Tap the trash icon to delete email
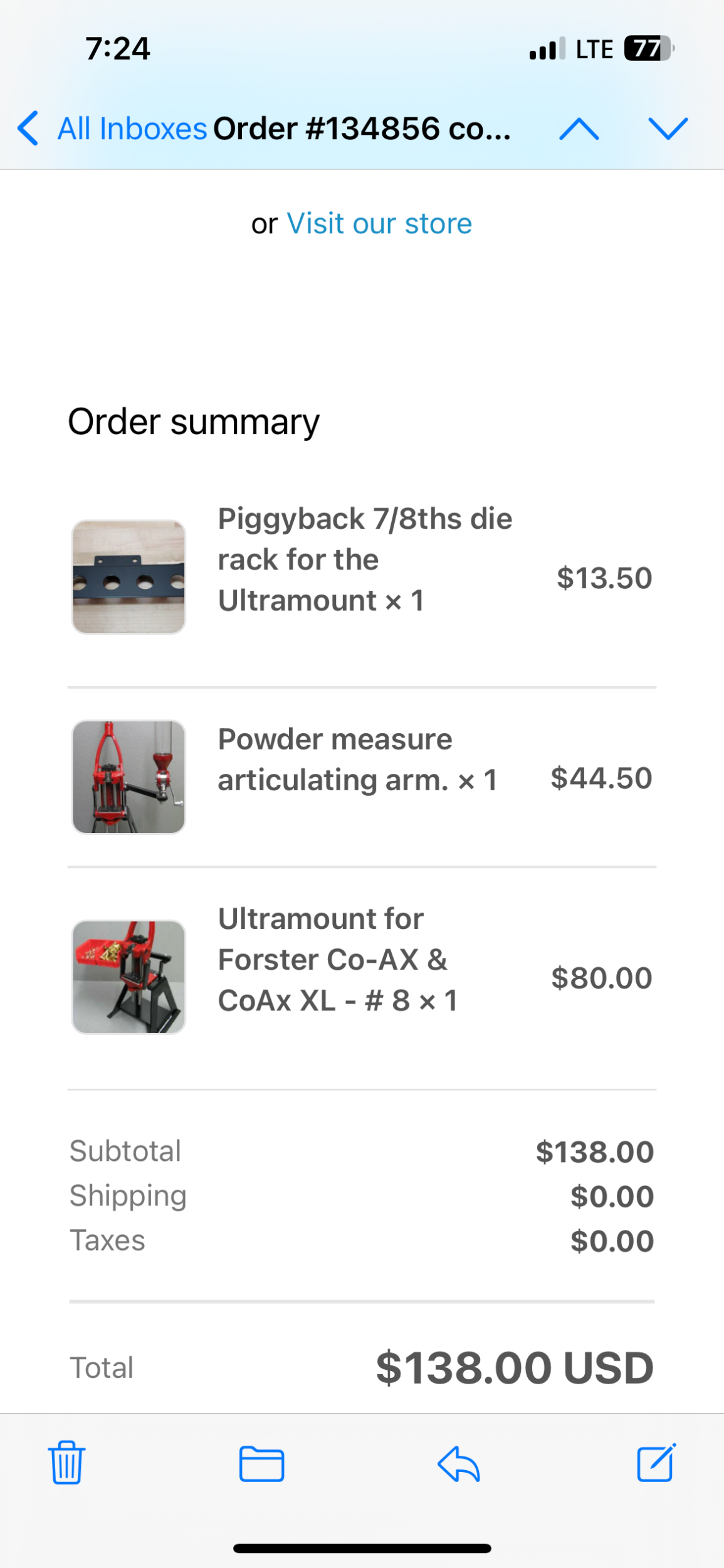The height and width of the screenshot is (1568, 724). pyautogui.click(x=66, y=1463)
